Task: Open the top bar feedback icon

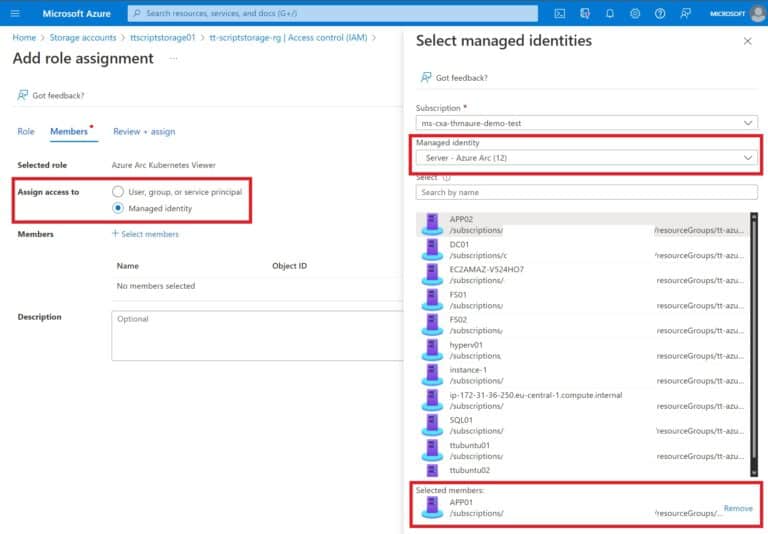Action: pos(685,13)
